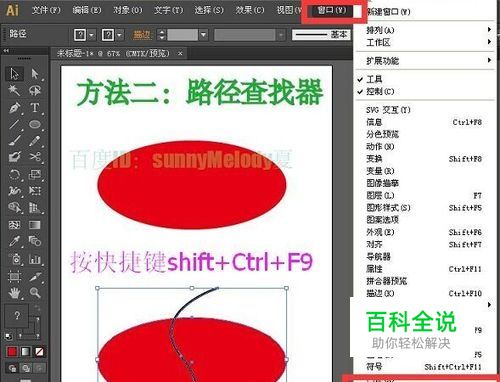Select the Rotate tool
The width and height of the screenshot is (500, 382).
pyautogui.click(x=14, y=174)
